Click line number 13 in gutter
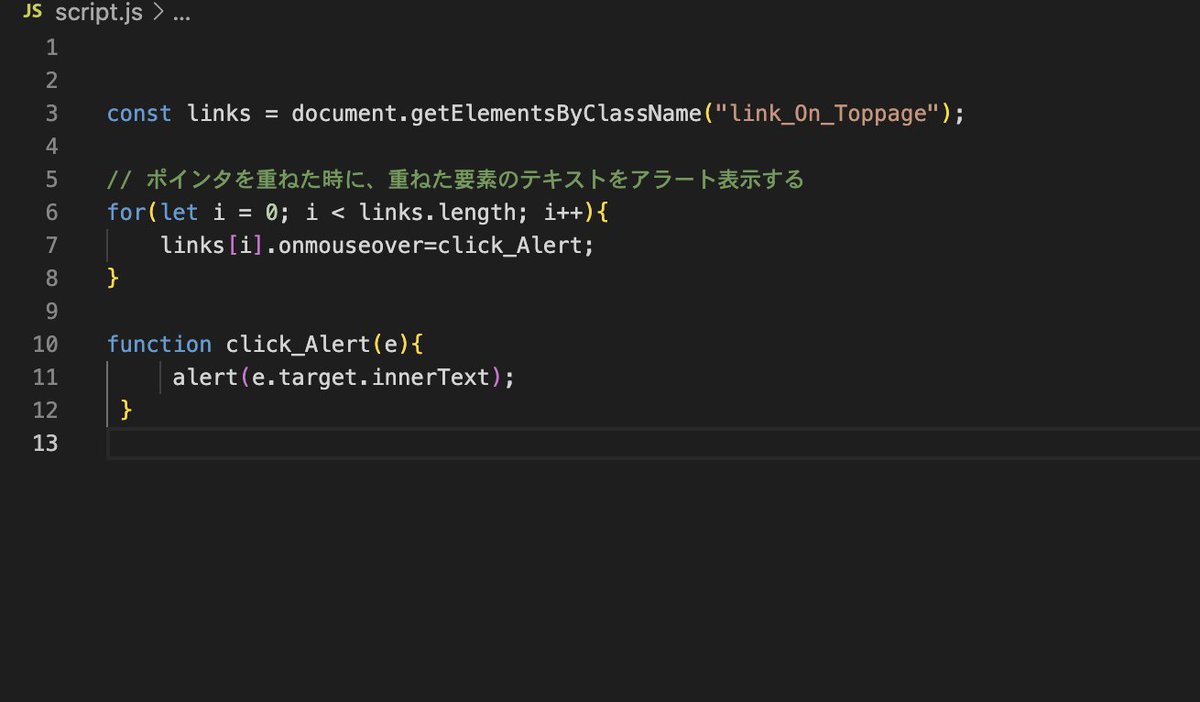Viewport: 1200px width, 702px height. coord(45,443)
